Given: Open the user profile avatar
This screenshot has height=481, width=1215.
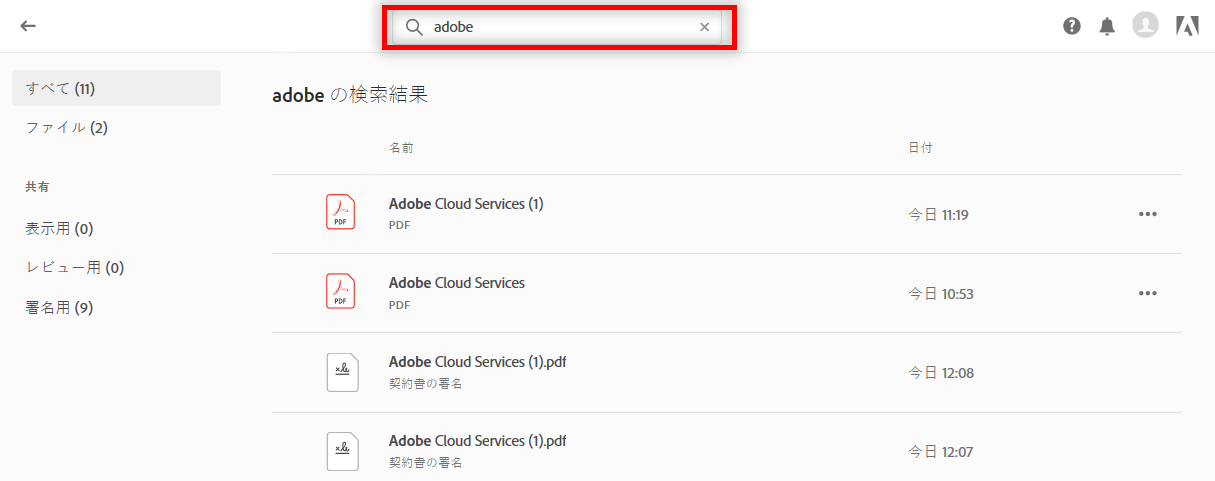Looking at the screenshot, I should point(1145,26).
